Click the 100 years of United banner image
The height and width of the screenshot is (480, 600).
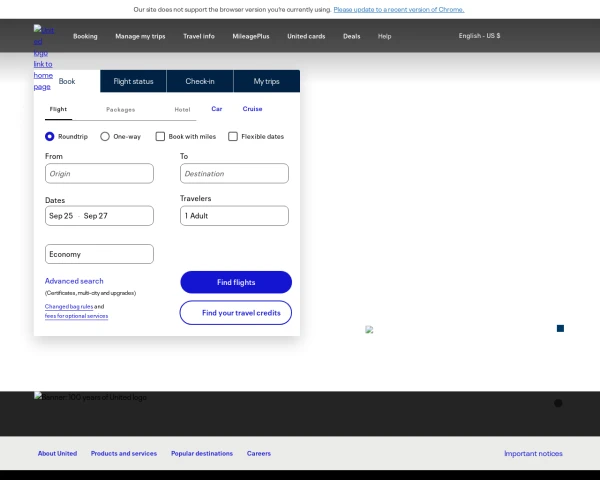(x=90, y=397)
